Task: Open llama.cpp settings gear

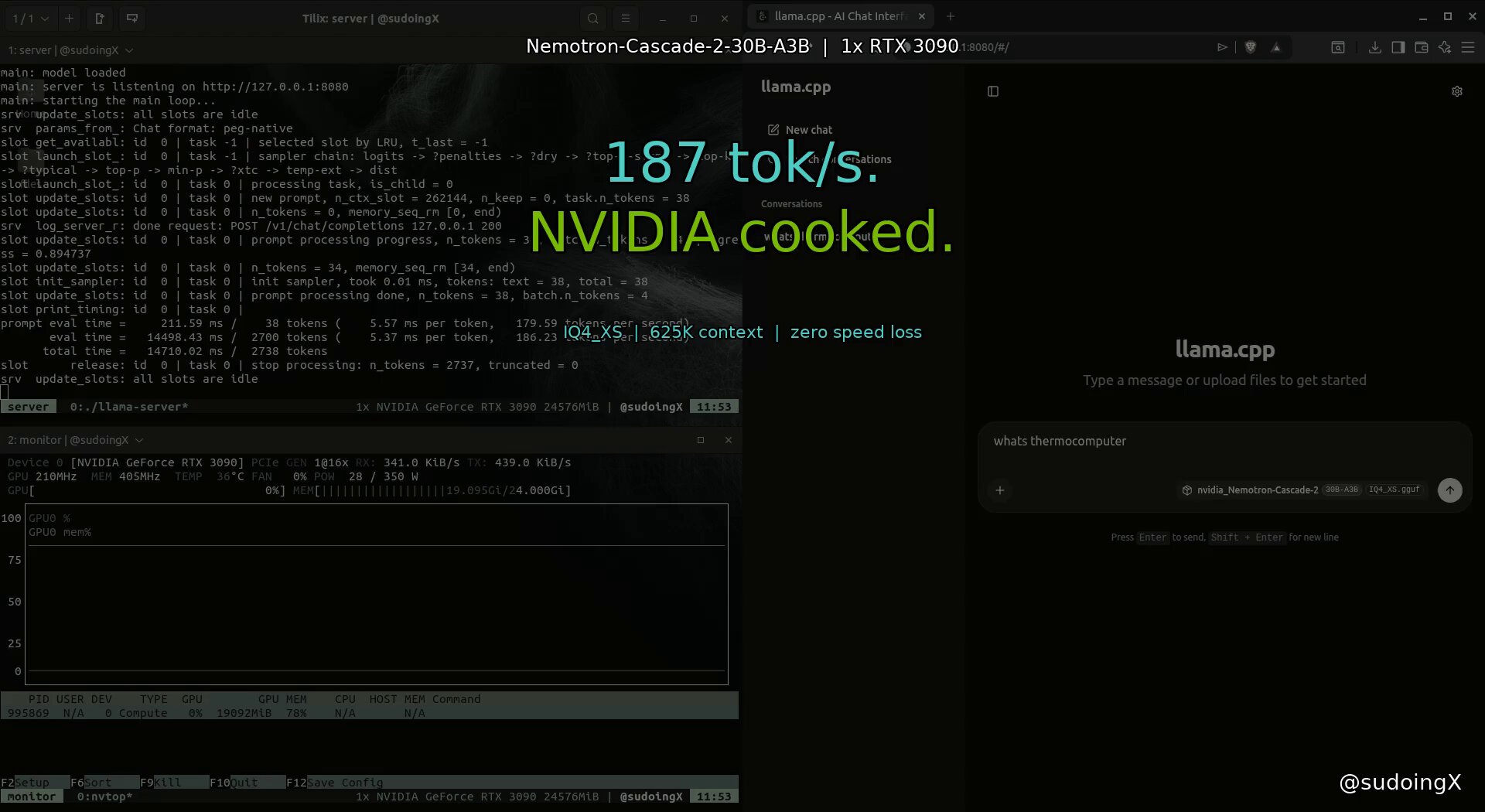Action: (x=1457, y=91)
